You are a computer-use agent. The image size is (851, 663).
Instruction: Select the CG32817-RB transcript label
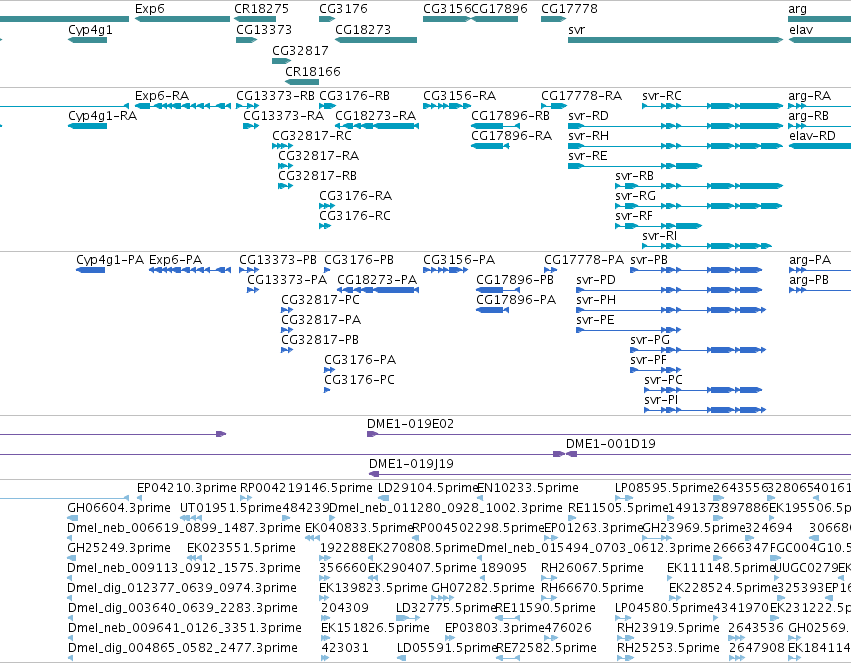pyautogui.click(x=317, y=175)
